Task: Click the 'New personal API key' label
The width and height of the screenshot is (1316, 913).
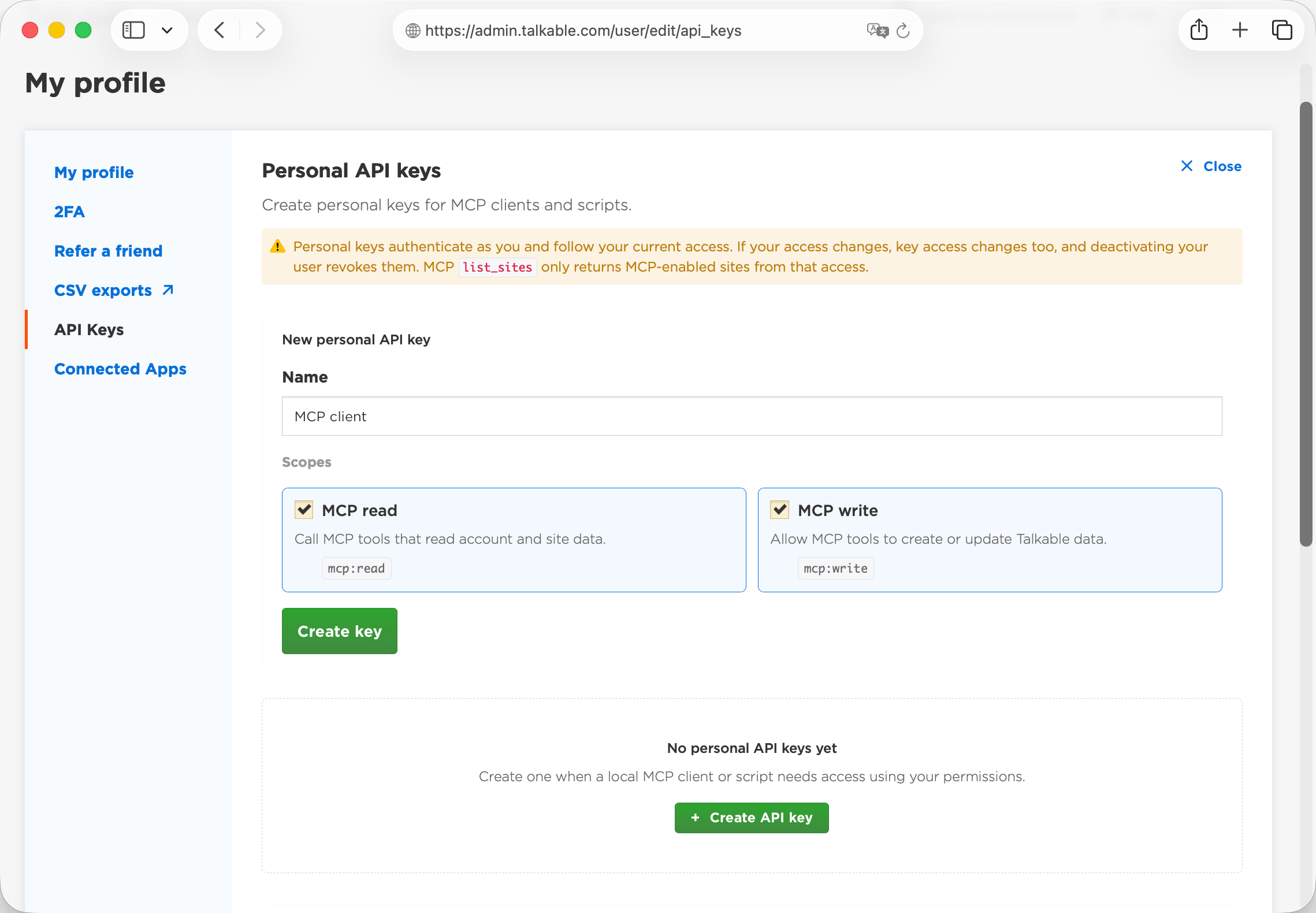Action: coord(356,340)
